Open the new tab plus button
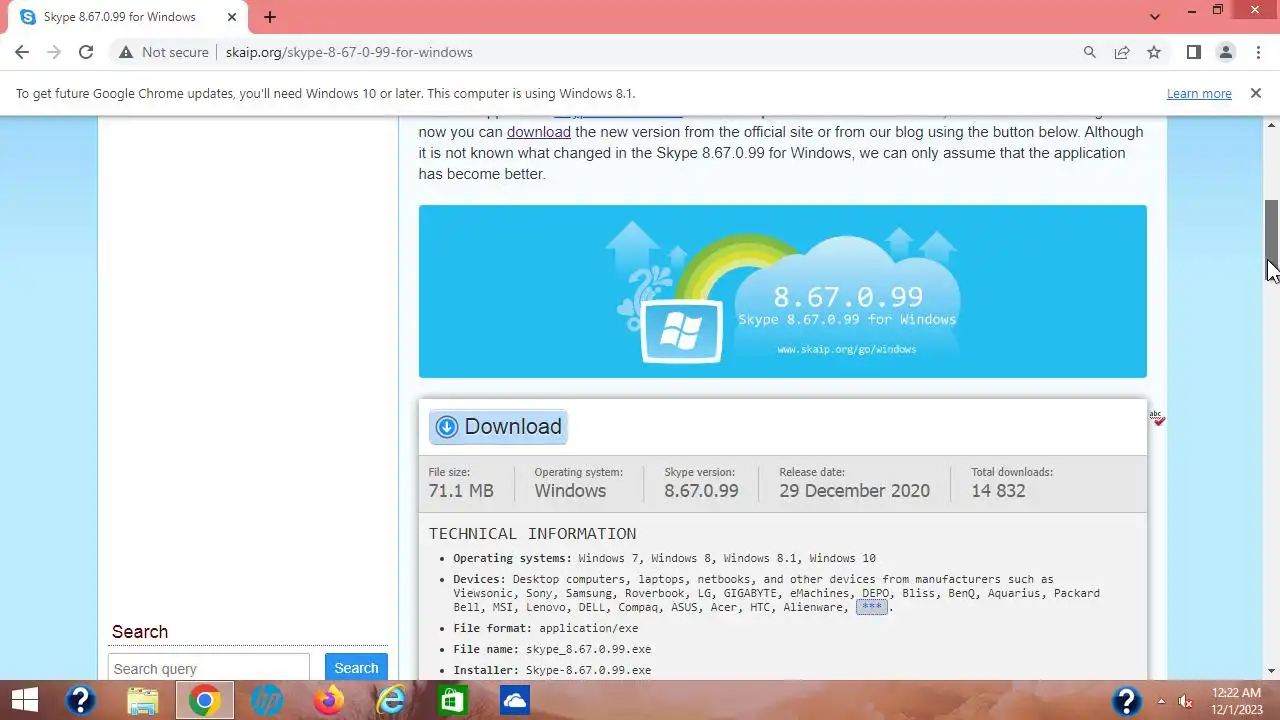Screen dimensions: 1280x720 point(270,17)
